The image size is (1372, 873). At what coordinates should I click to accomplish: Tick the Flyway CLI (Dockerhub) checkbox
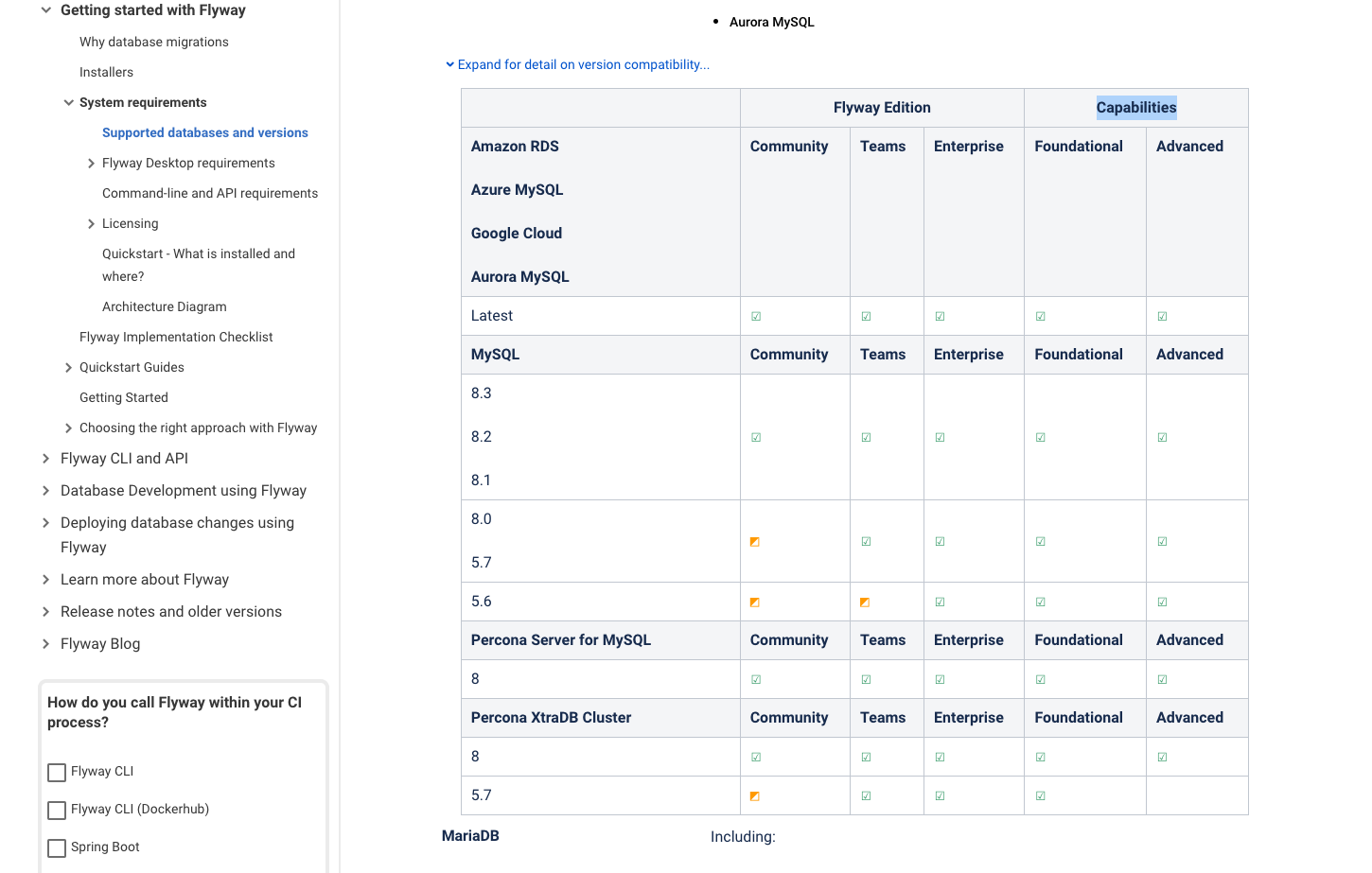click(x=57, y=811)
